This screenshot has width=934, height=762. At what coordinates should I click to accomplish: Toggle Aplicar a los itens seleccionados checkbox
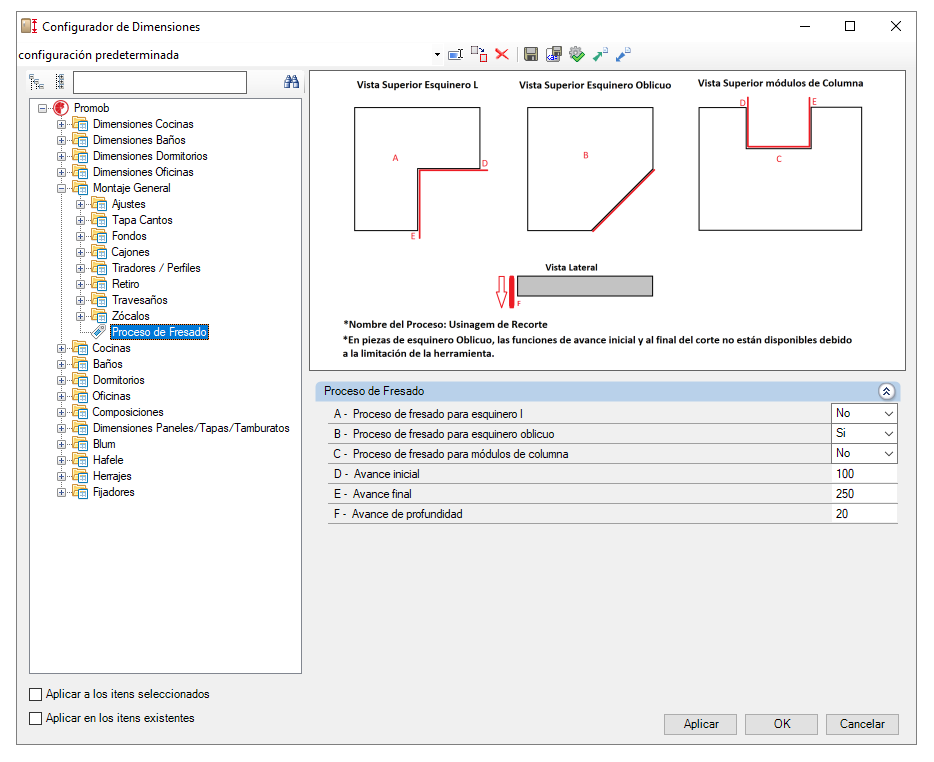click(x=36, y=694)
